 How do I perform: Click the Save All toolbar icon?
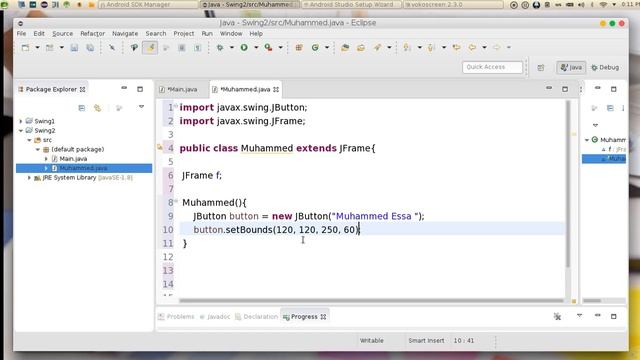click(90, 48)
